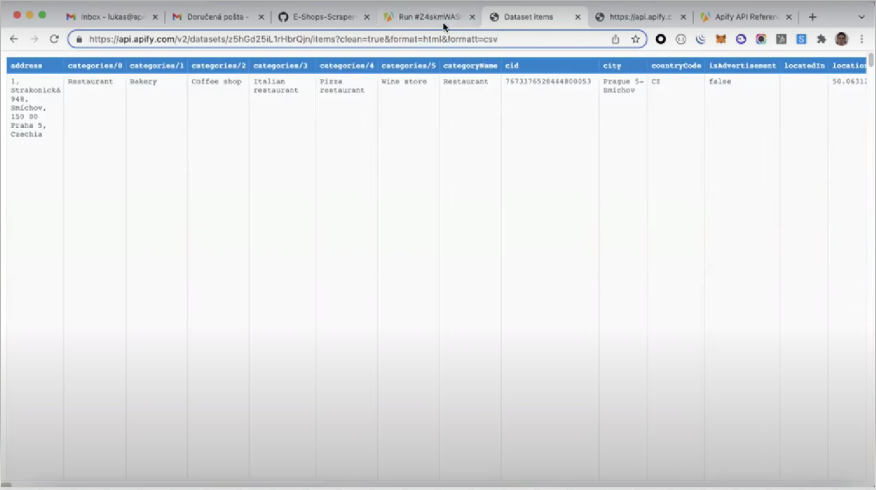Bookmark this page with the star icon
876x490 pixels.
[x=635, y=39]
